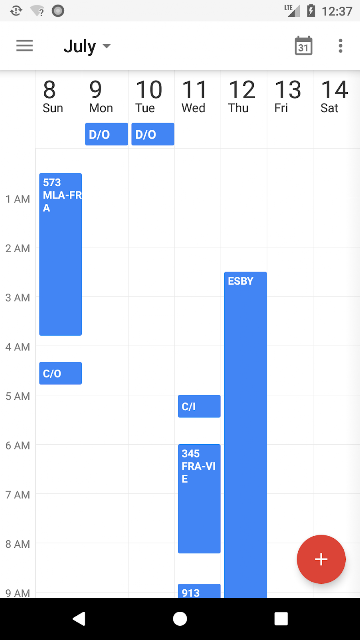Tap the Android recent apps square

point(281,619)
